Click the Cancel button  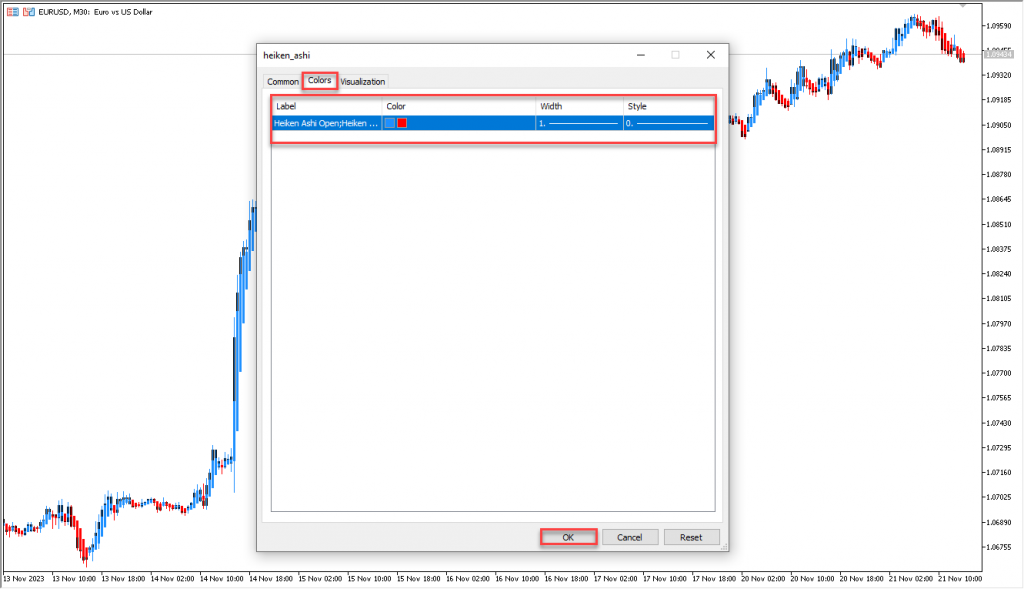click(x=630, y=537)
